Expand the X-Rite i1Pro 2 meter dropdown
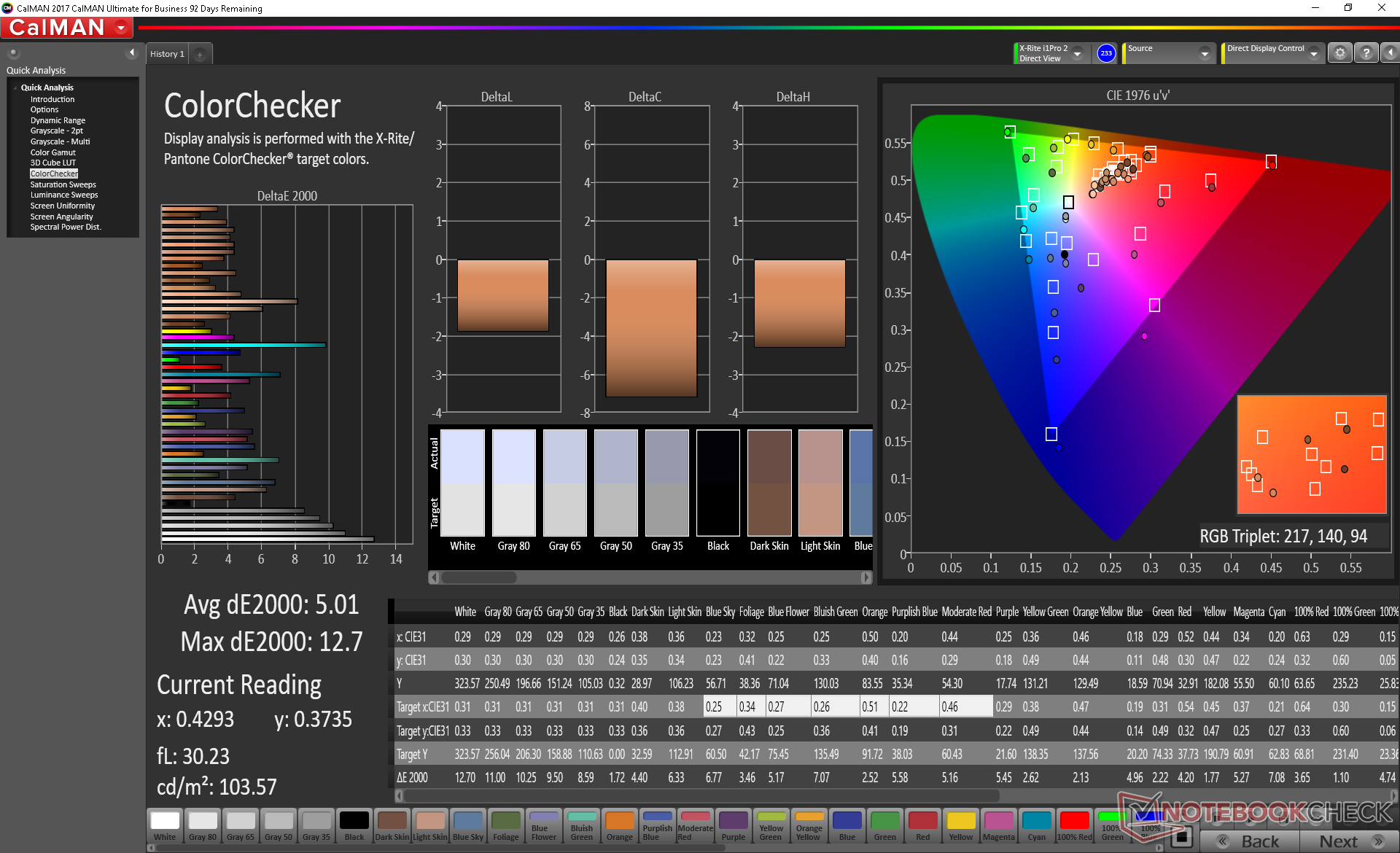 click(x=1077, y=54)
